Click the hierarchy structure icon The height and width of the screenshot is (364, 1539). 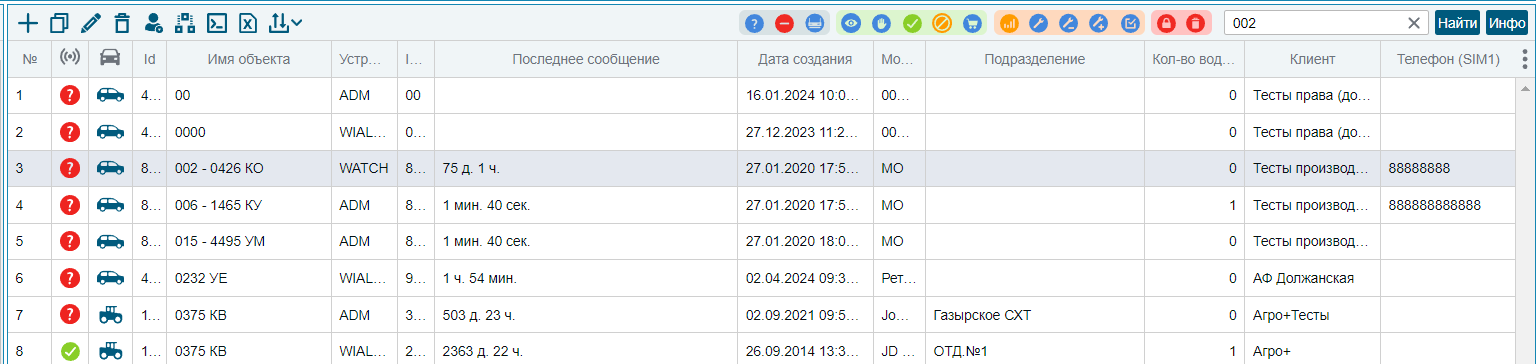185,22
